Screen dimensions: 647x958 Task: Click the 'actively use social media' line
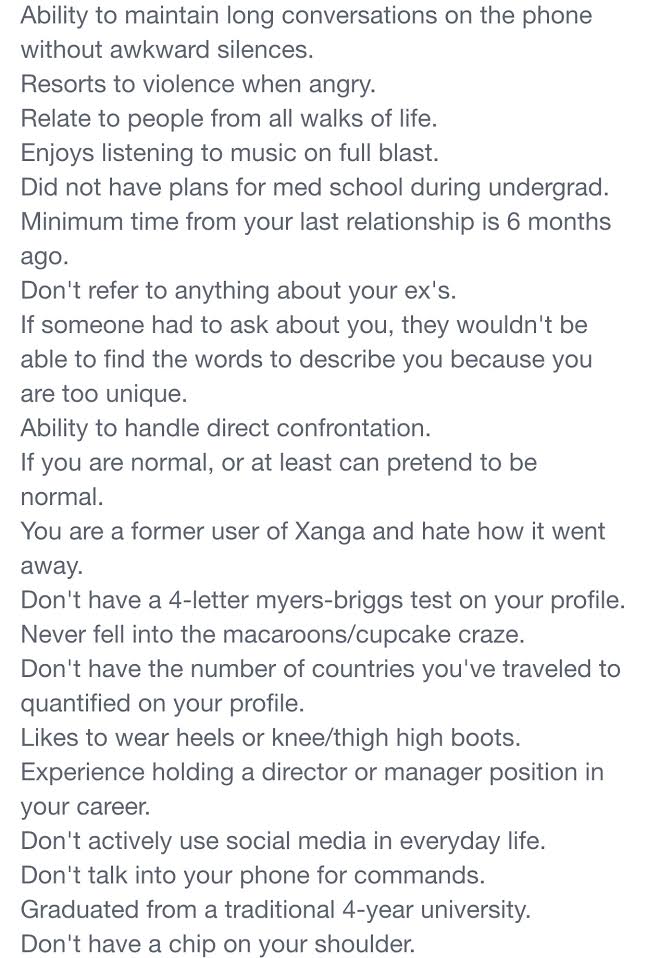(282, 840)
